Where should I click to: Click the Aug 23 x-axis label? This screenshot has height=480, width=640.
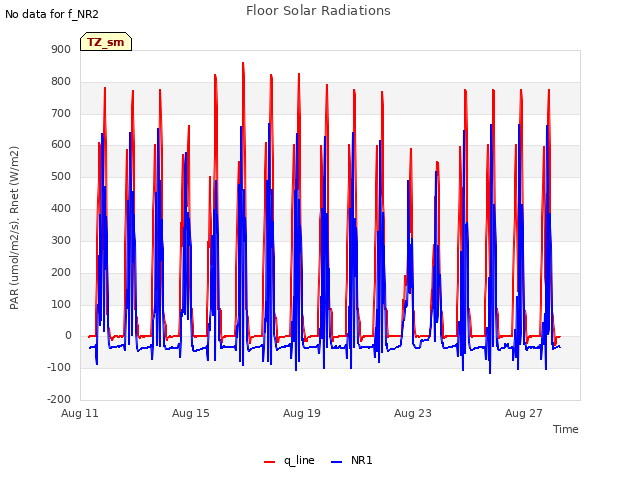point(413,413)
